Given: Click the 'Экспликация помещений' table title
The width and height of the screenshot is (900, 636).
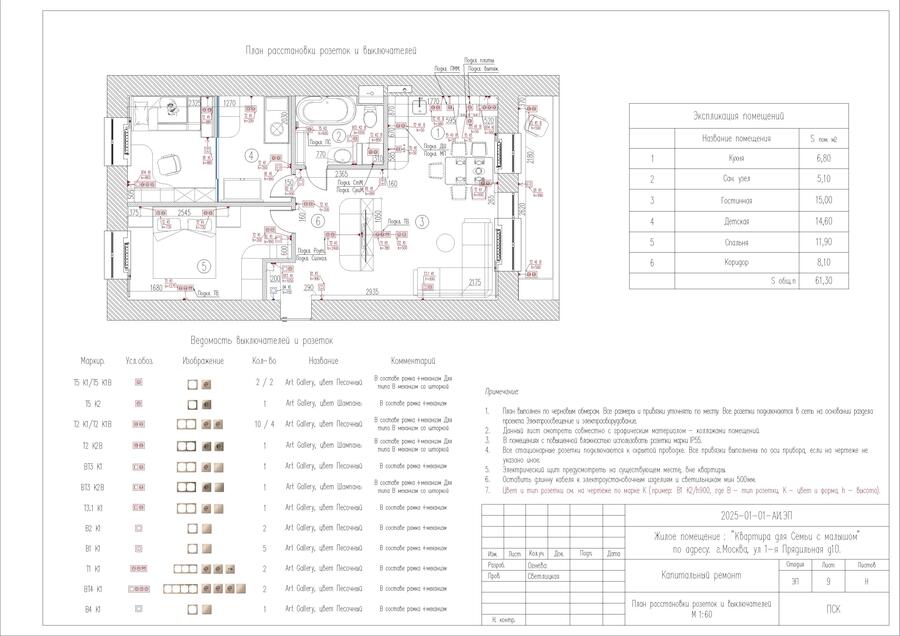Looking at the screenshot, I should [738, 116].
